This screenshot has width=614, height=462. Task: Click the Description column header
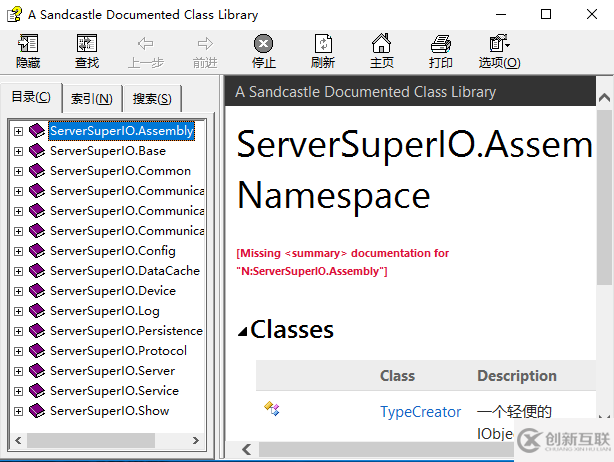pos(516,375)
